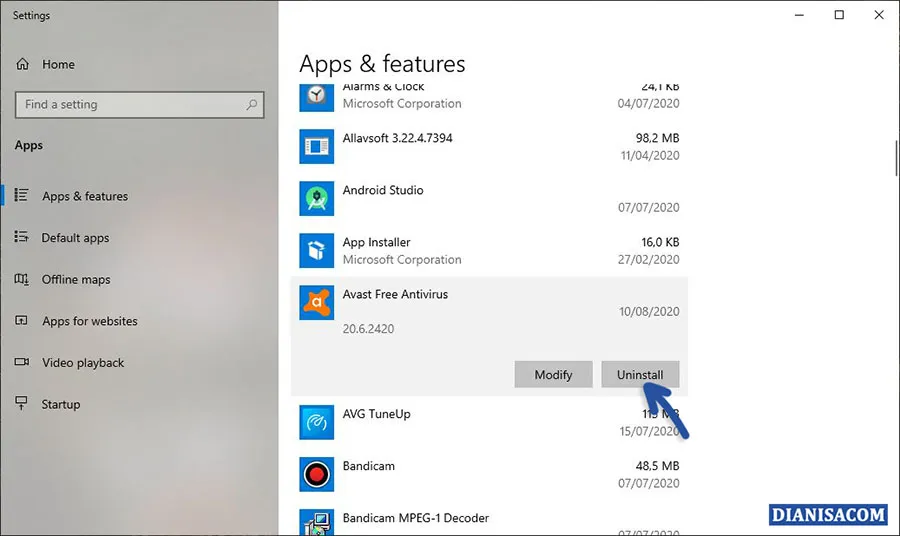Focus the Find a setting search box
This screenshot has width=900, height=536.
point(139,104)
